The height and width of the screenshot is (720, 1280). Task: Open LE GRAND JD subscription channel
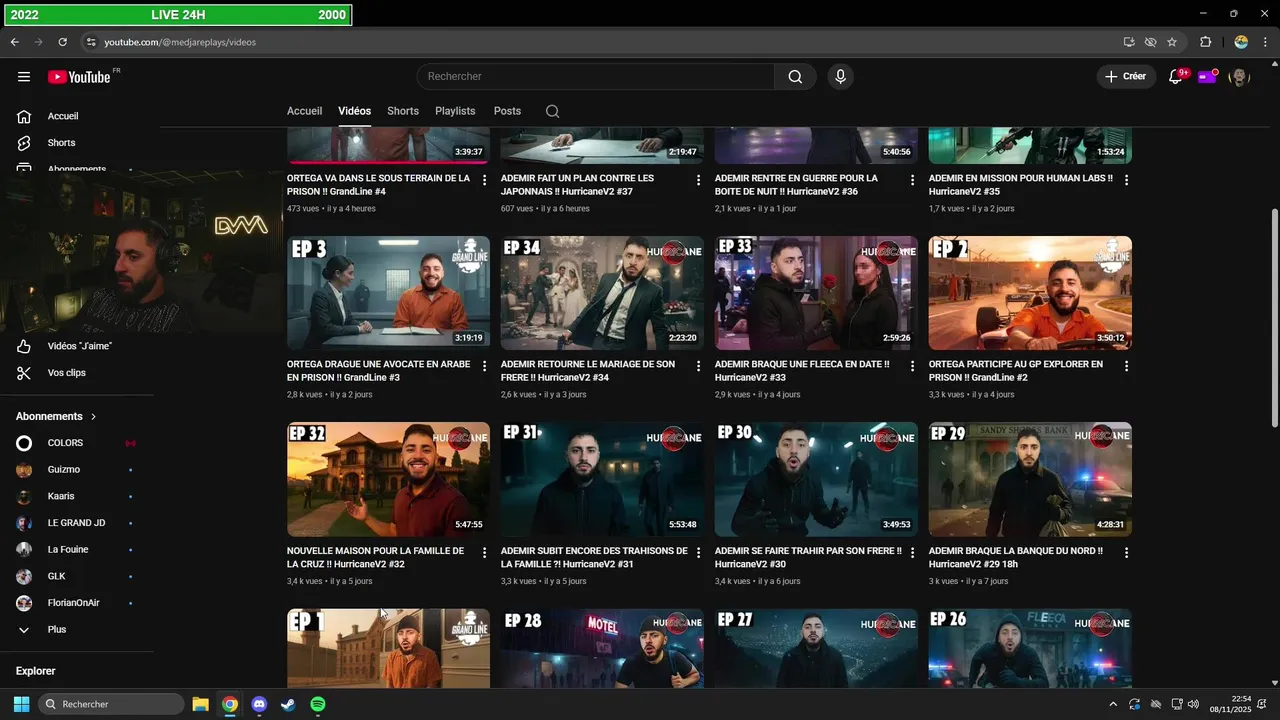click(77, 523)
